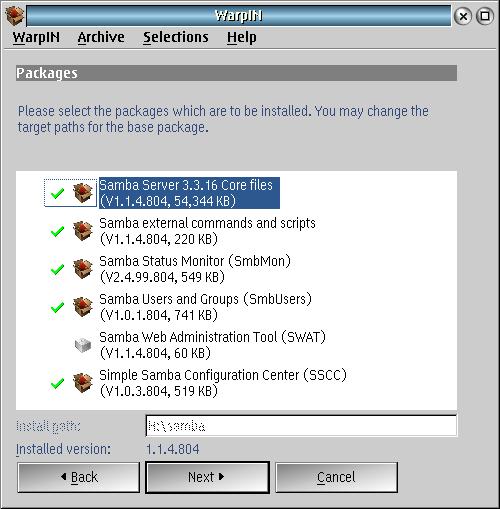Screen dimensions: 500x509
Task: Click the window maximize icon in title bar
Action: pos(485,16)
